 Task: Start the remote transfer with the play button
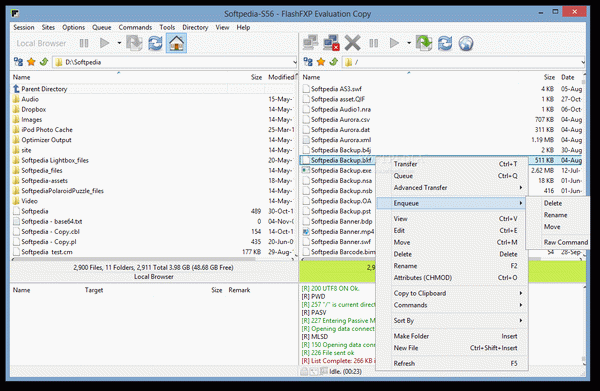point(394,43)
